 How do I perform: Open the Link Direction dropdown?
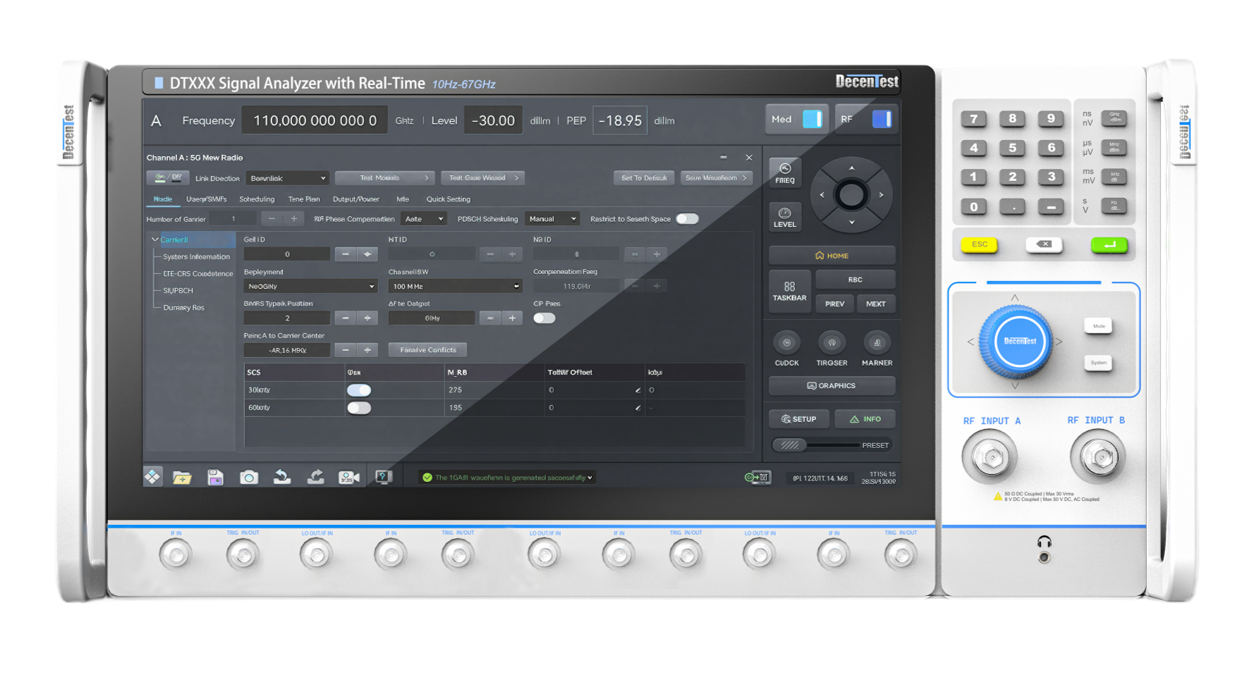point(287,178)
